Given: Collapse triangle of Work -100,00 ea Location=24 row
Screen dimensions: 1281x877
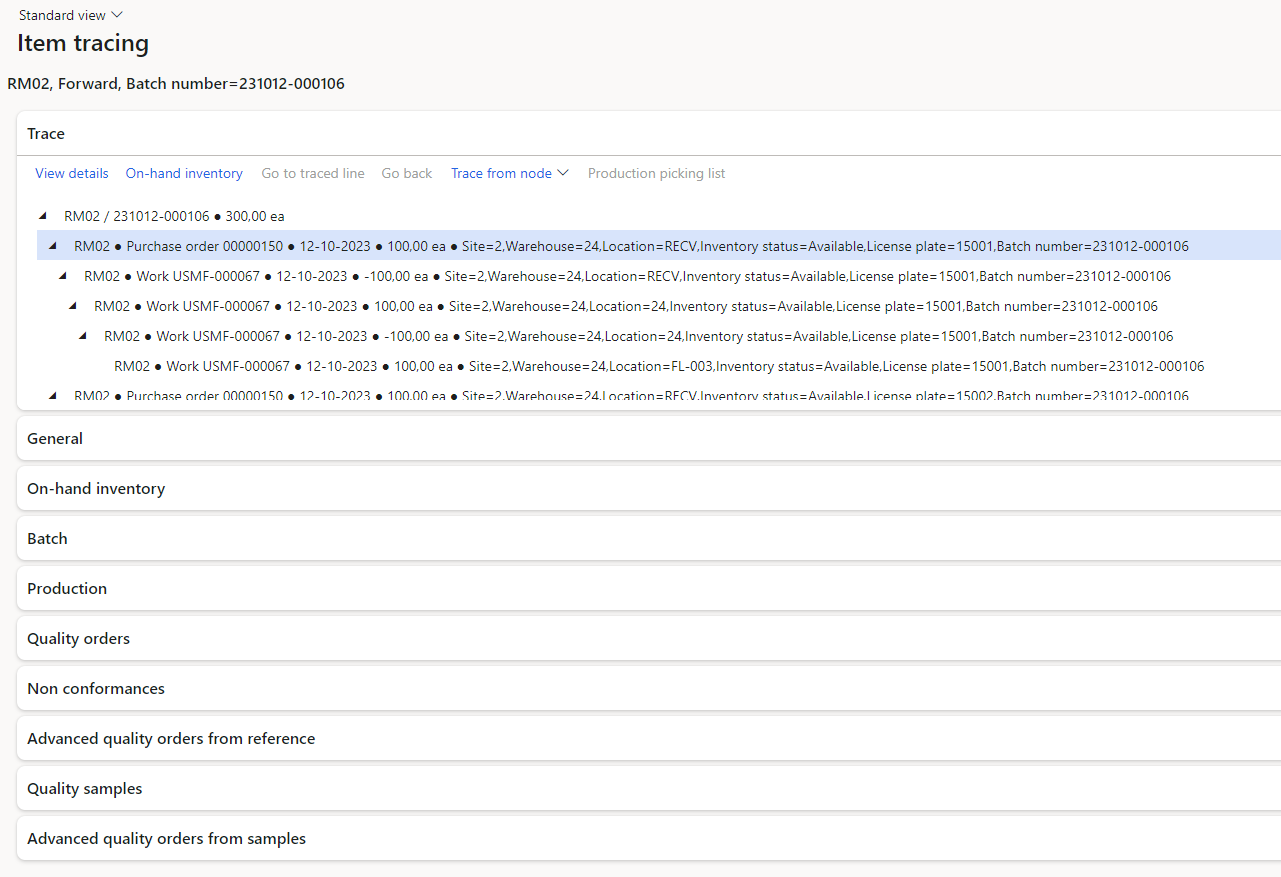Looking at the screenshot, I should click(83, 336).
